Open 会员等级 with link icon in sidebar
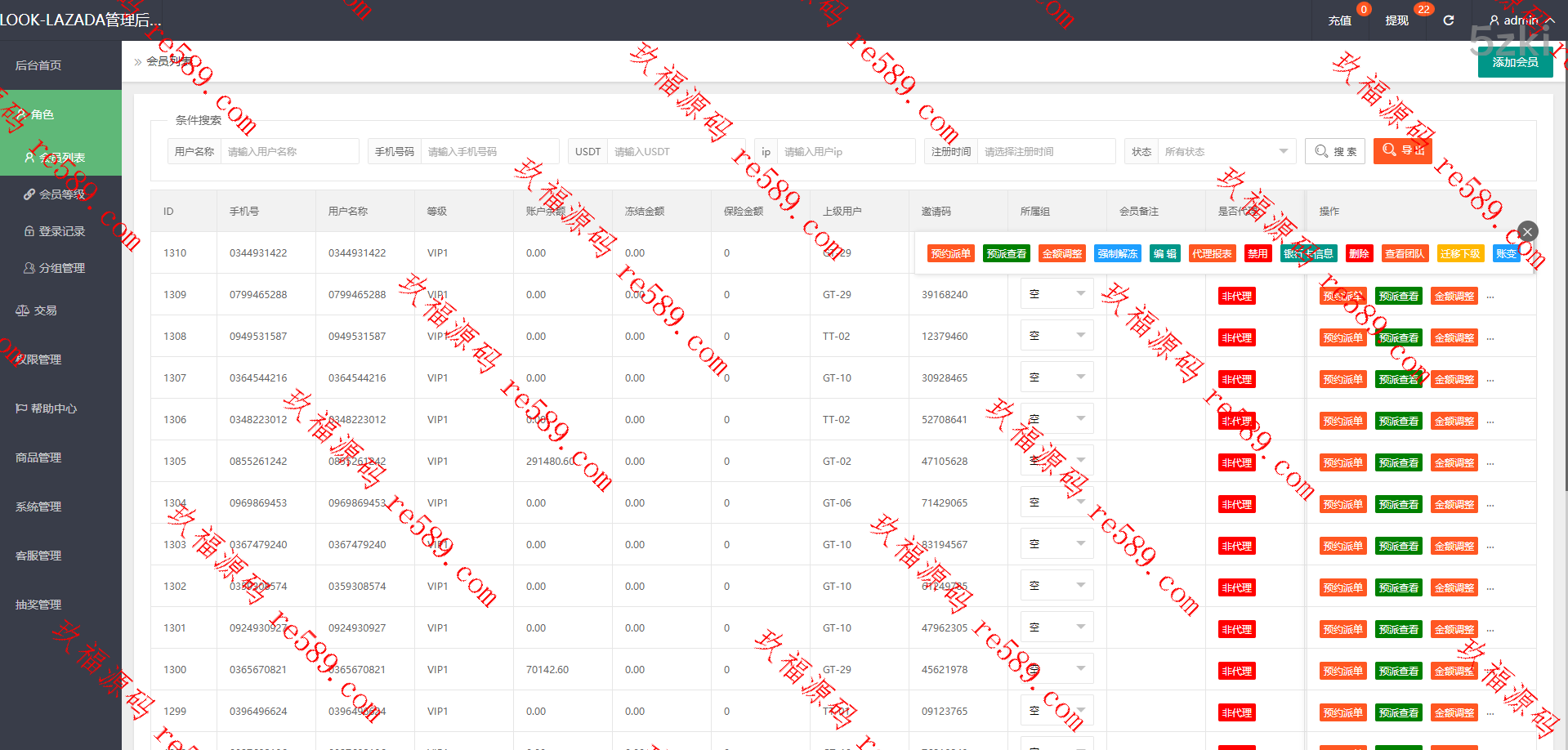The image size is (1568, 750). pos(55,194)
